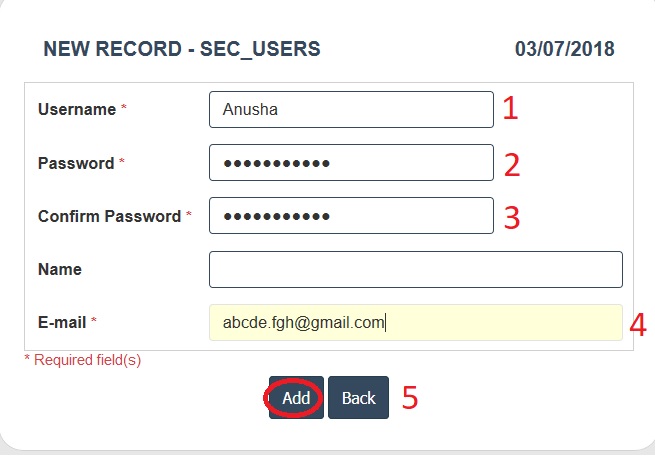Click the red number 1 annotation

pyautogui.click(x=510, y=109)
